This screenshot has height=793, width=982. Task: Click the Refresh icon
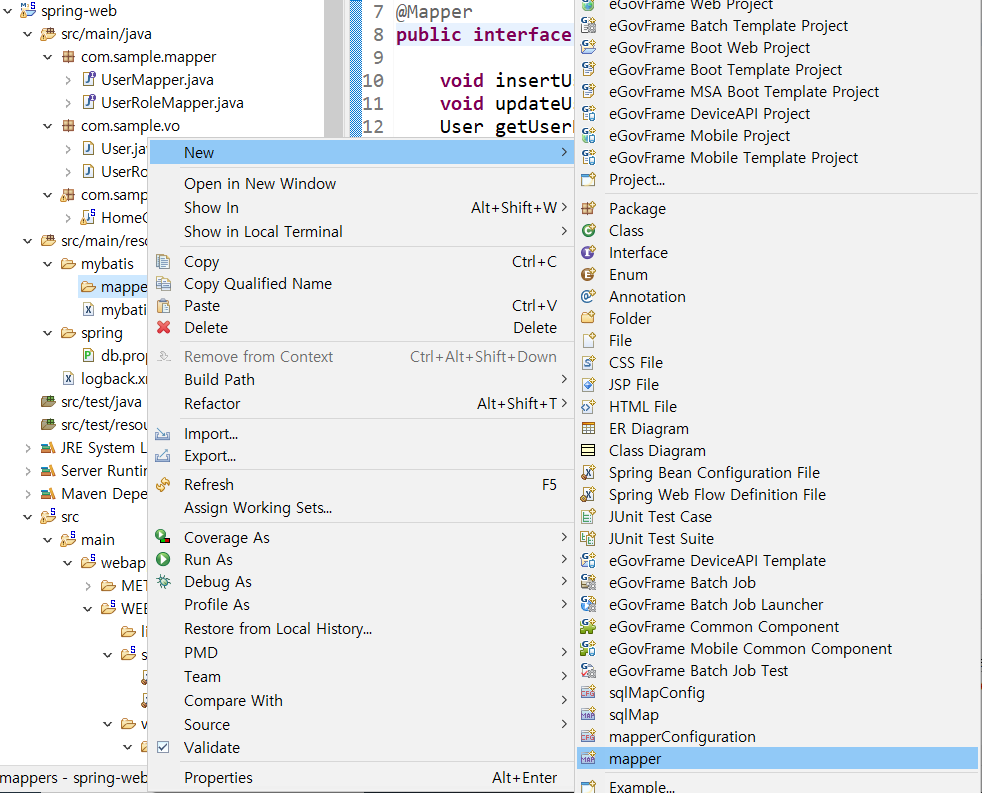163,484
